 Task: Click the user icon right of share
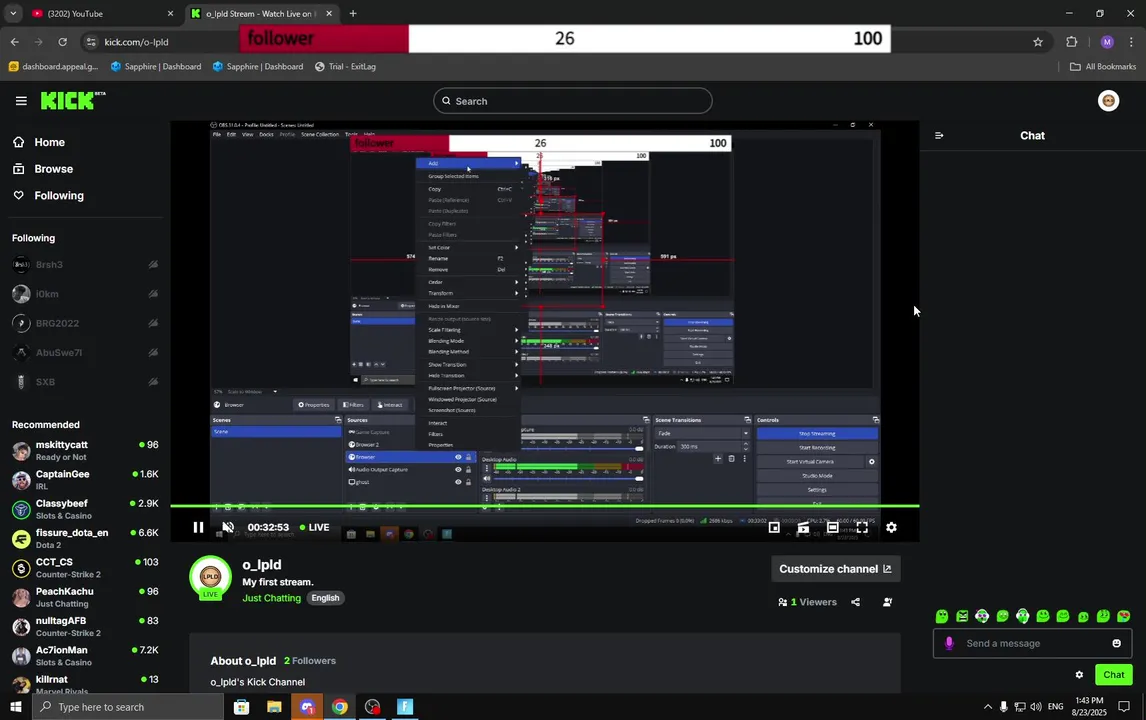(887, 602)
